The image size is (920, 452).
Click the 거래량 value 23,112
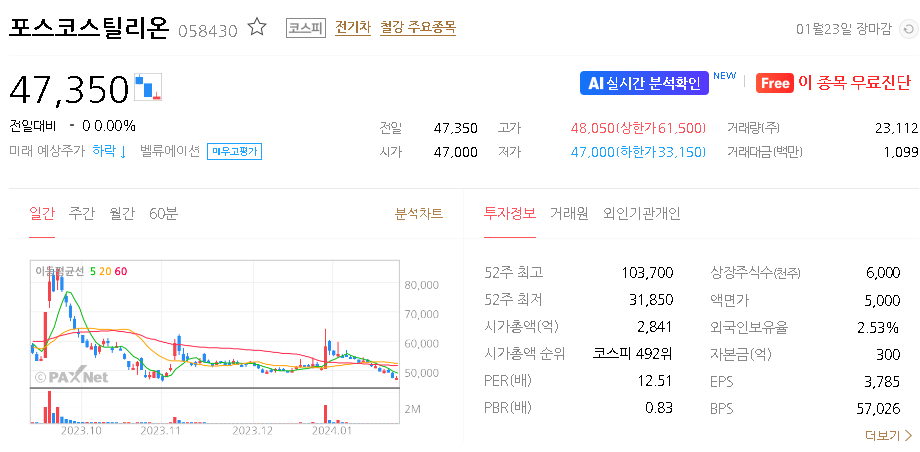[896, 128]
